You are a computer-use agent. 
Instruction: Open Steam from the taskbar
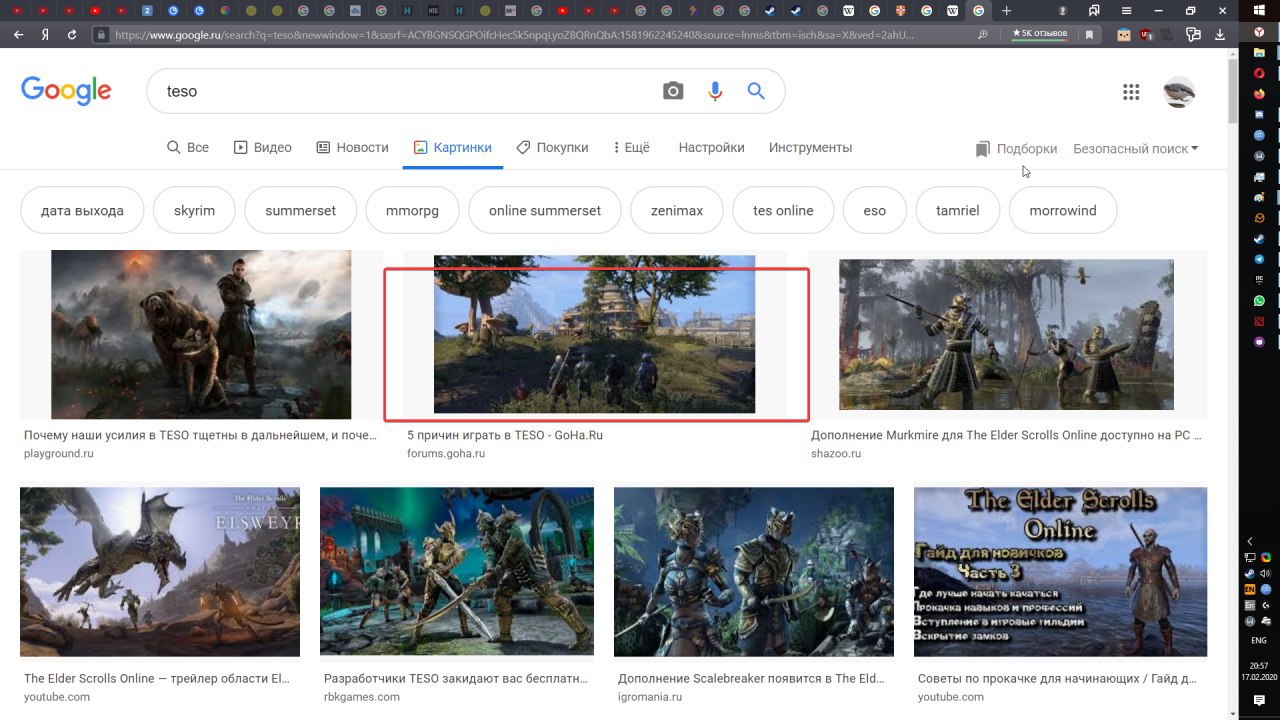tap(1259, 239)
